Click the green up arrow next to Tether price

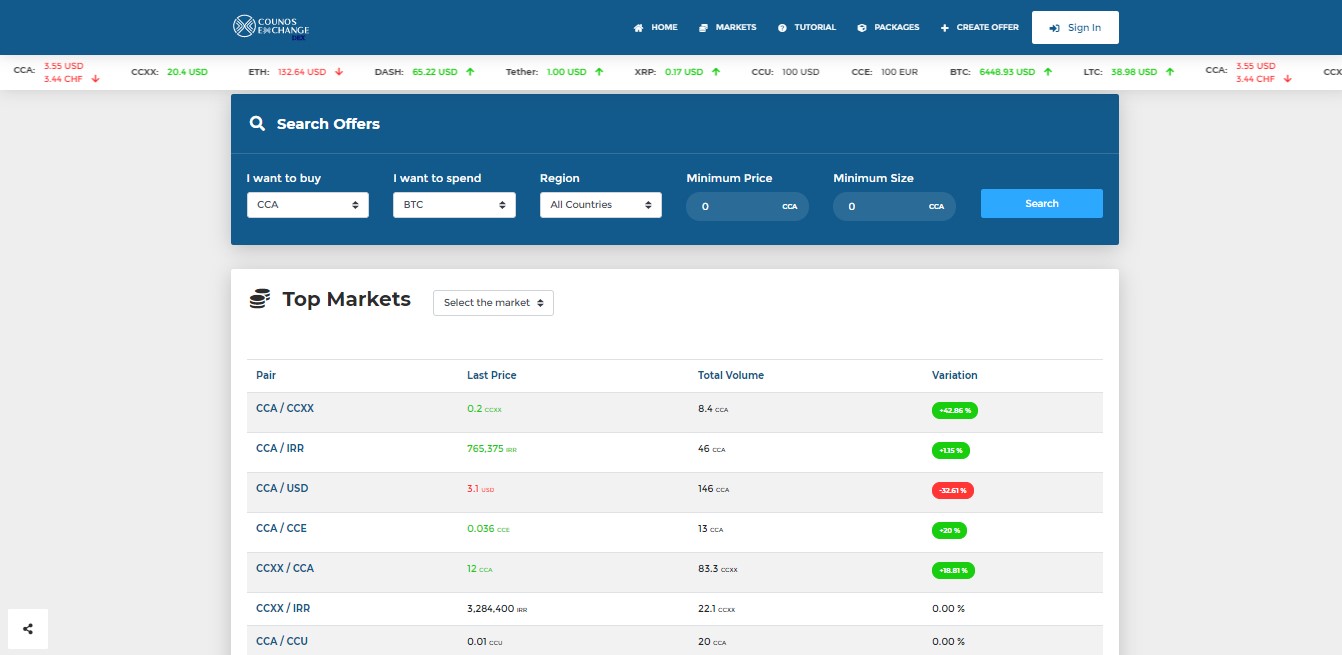point(599,72)
